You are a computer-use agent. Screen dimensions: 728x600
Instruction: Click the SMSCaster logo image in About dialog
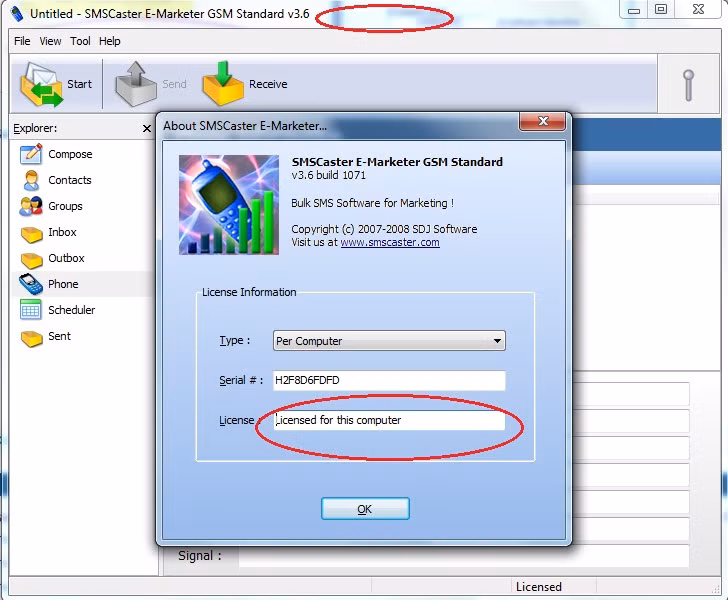(x=229, y=205)
